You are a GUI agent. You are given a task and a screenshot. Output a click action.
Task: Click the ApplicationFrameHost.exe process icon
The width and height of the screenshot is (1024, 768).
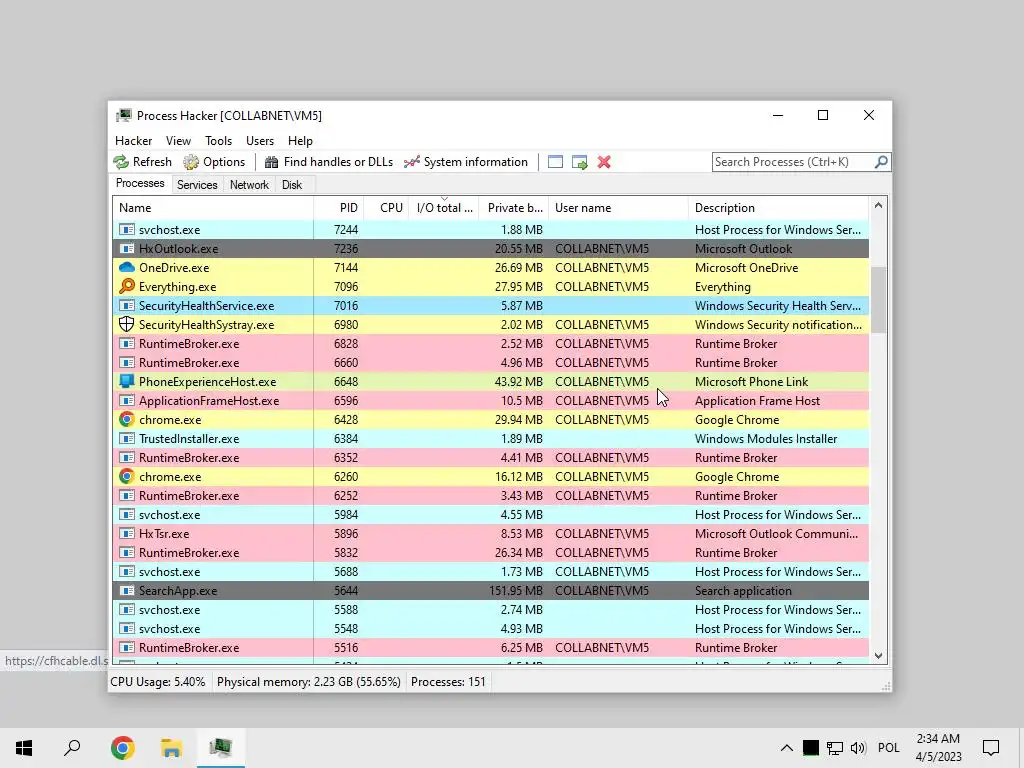pos(127,400)
